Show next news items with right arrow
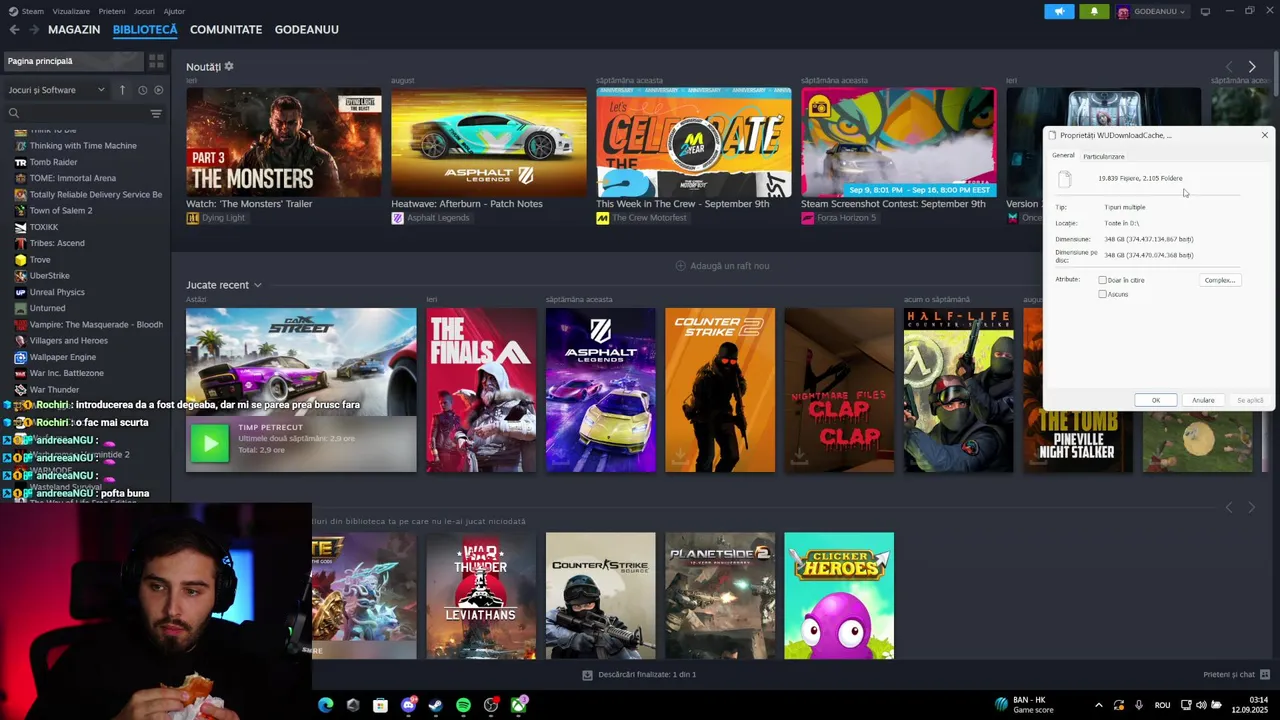Image resolution: width=1280 pixels, height=720 pixels. [1251, 67]
